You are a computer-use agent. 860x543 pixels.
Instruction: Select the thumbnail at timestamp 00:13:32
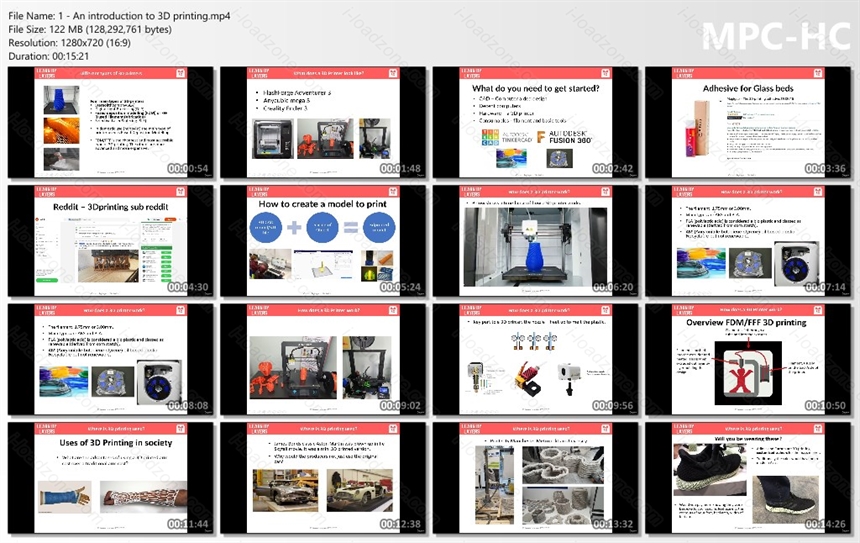(x=535, y=478)
